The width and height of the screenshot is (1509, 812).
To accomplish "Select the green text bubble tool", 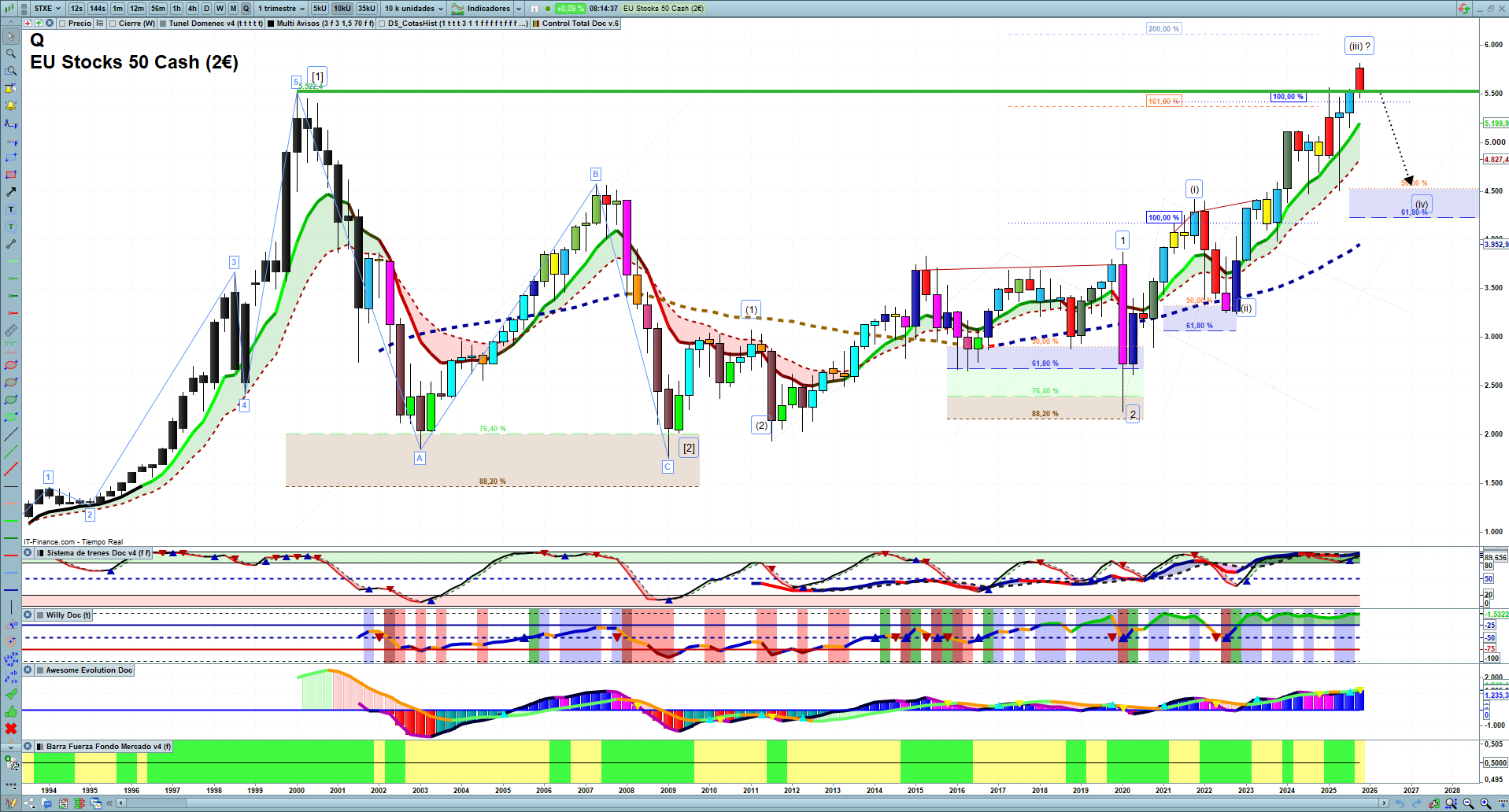I will (x=11, y=227).
